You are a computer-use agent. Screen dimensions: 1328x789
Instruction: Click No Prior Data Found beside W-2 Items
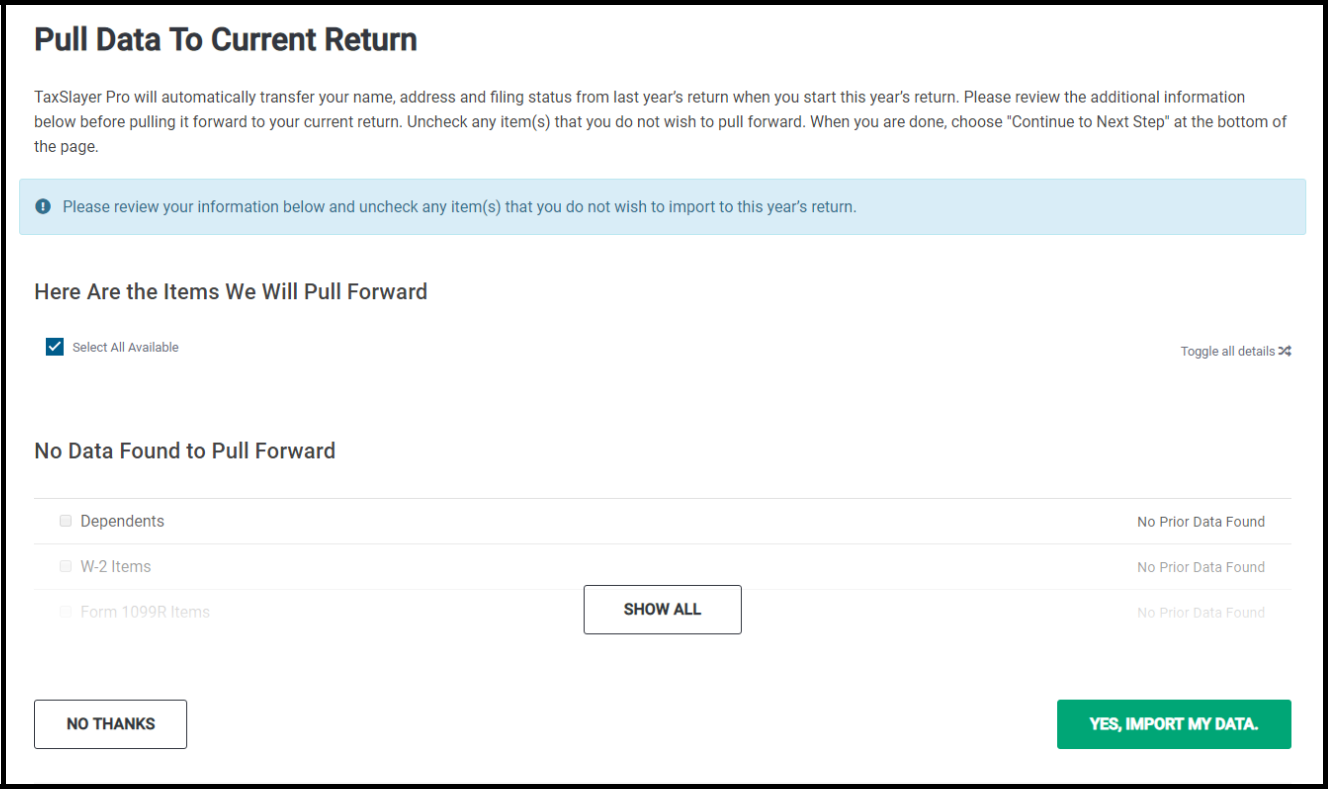pyautogui.click(x=1200, y=567)
